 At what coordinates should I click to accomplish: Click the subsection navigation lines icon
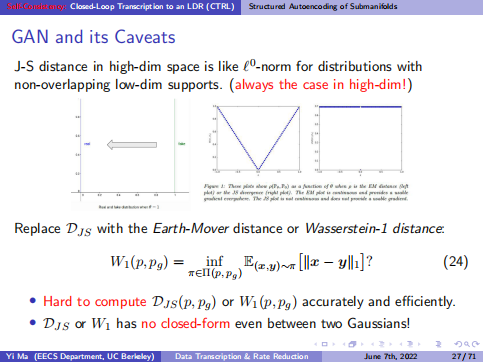tap(382, 344)
